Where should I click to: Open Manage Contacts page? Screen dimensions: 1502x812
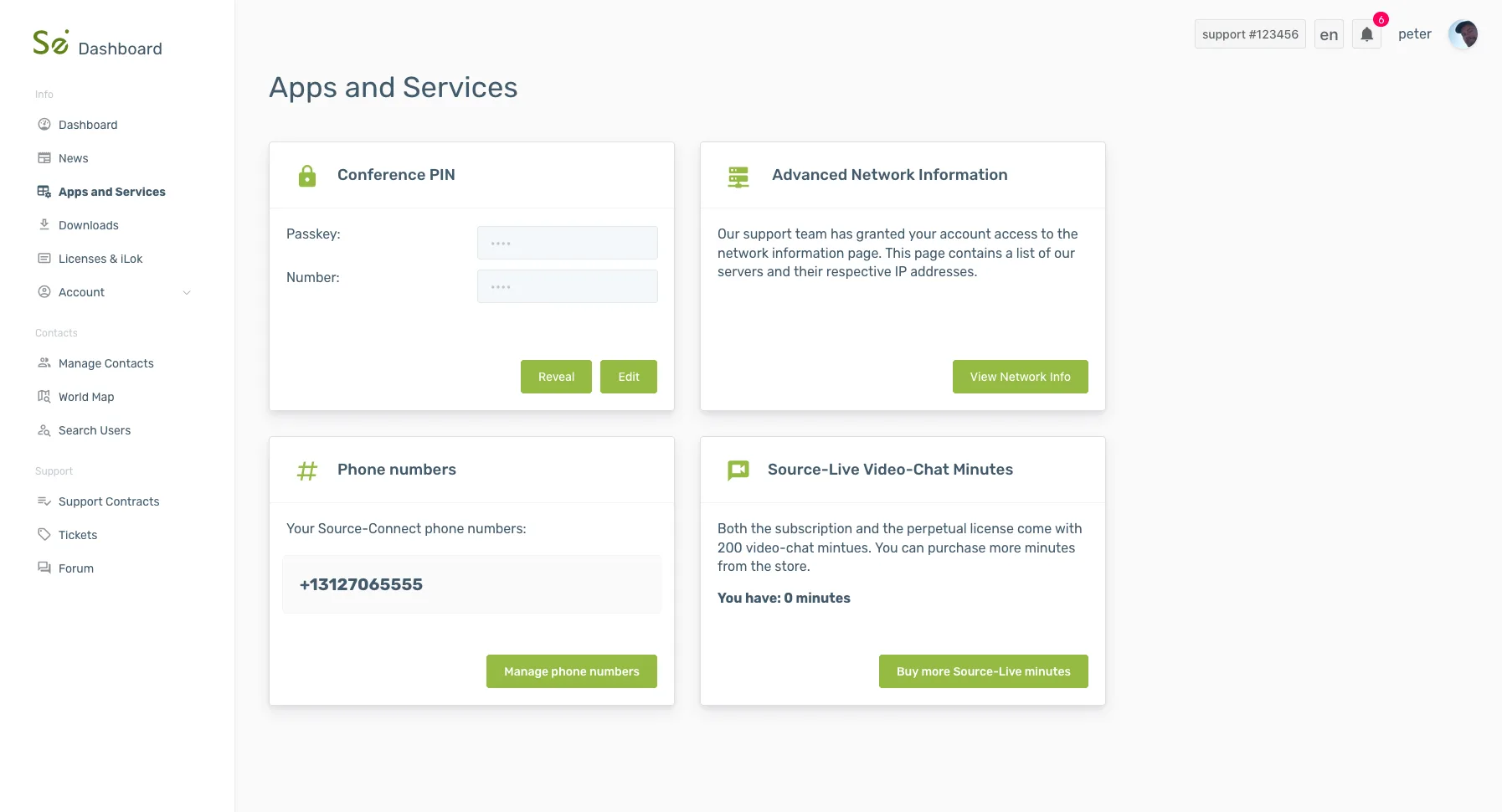[x=106, y=363]
